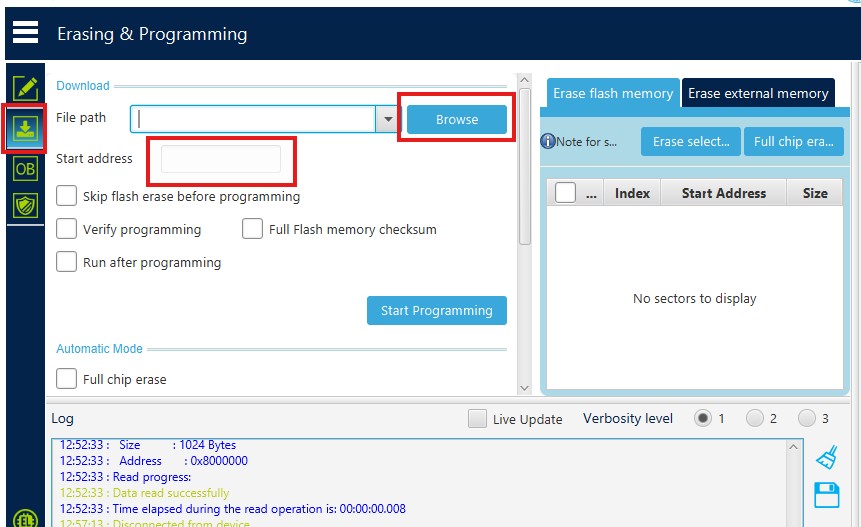Click the Browse button
The image size is (861, 527).
click(457, 120)
